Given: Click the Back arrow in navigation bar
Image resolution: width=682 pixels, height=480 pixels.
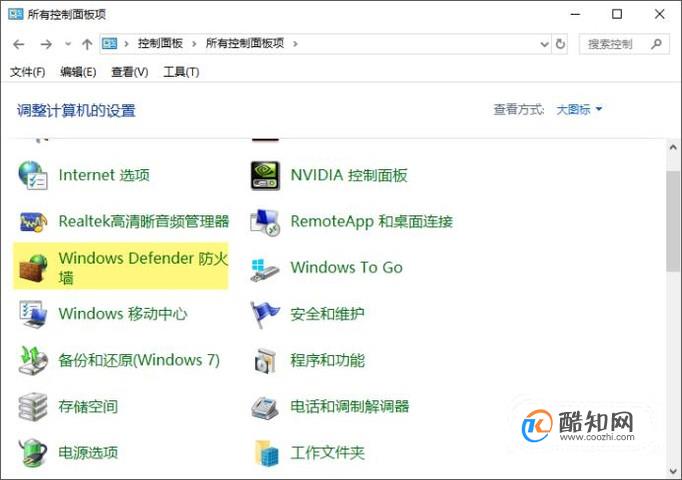Looking at the screenshot, I should (x=19, y=44).
